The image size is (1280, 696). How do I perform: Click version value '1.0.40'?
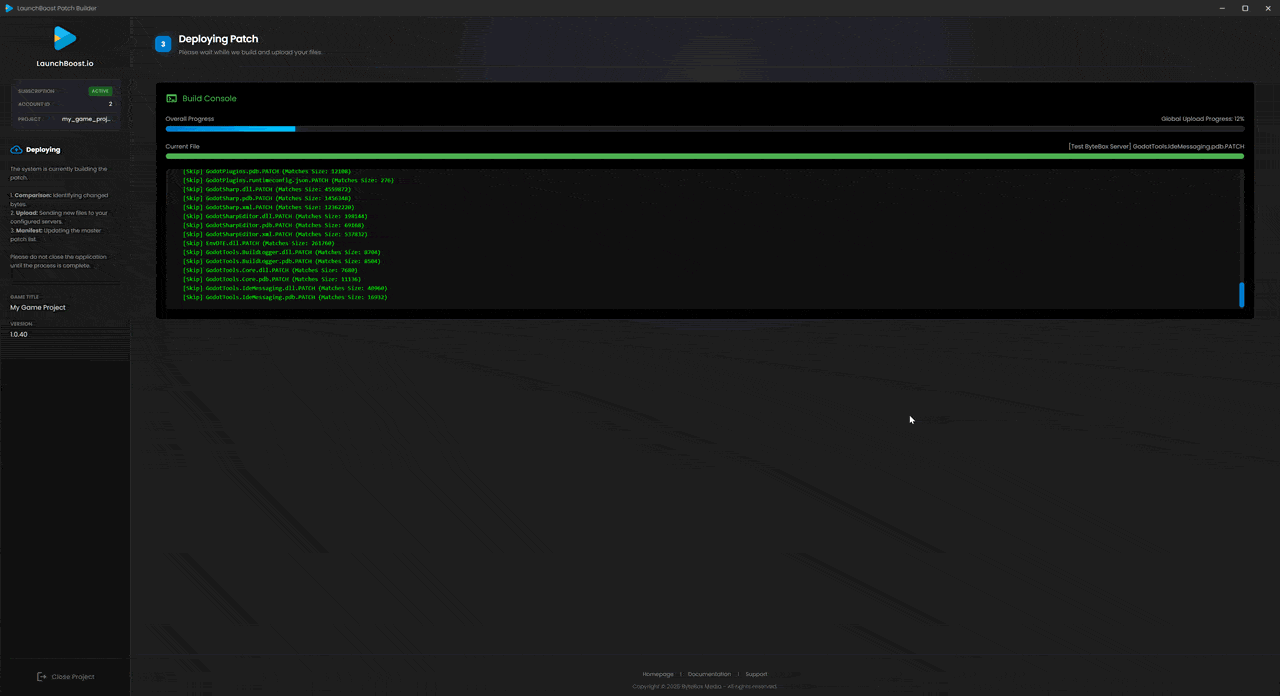click(19, 335)
